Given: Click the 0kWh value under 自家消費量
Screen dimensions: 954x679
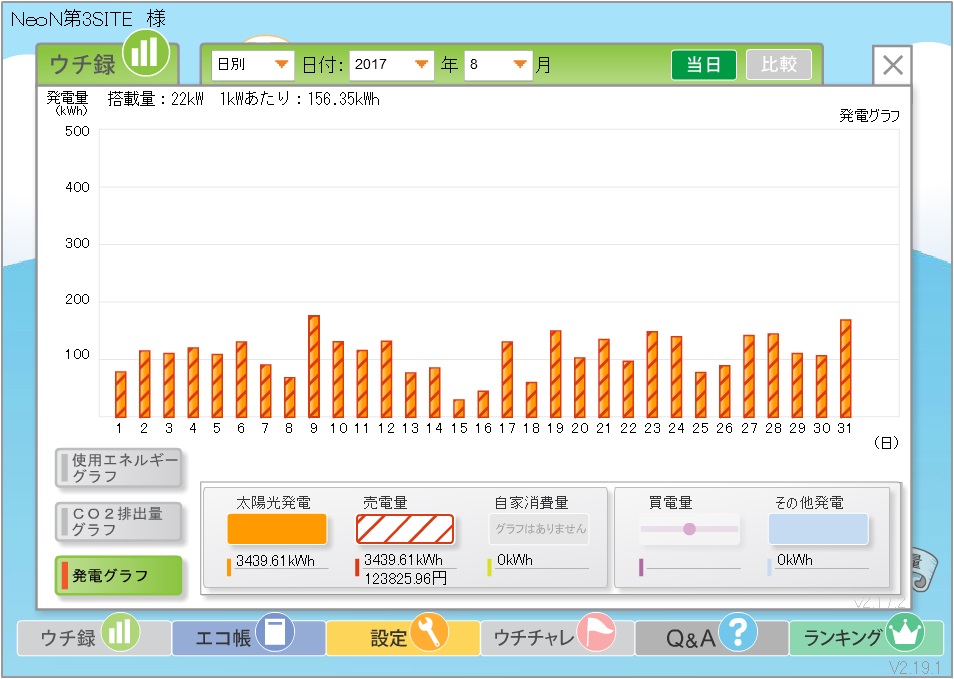Looking at the screenshot, I should 515,560.
